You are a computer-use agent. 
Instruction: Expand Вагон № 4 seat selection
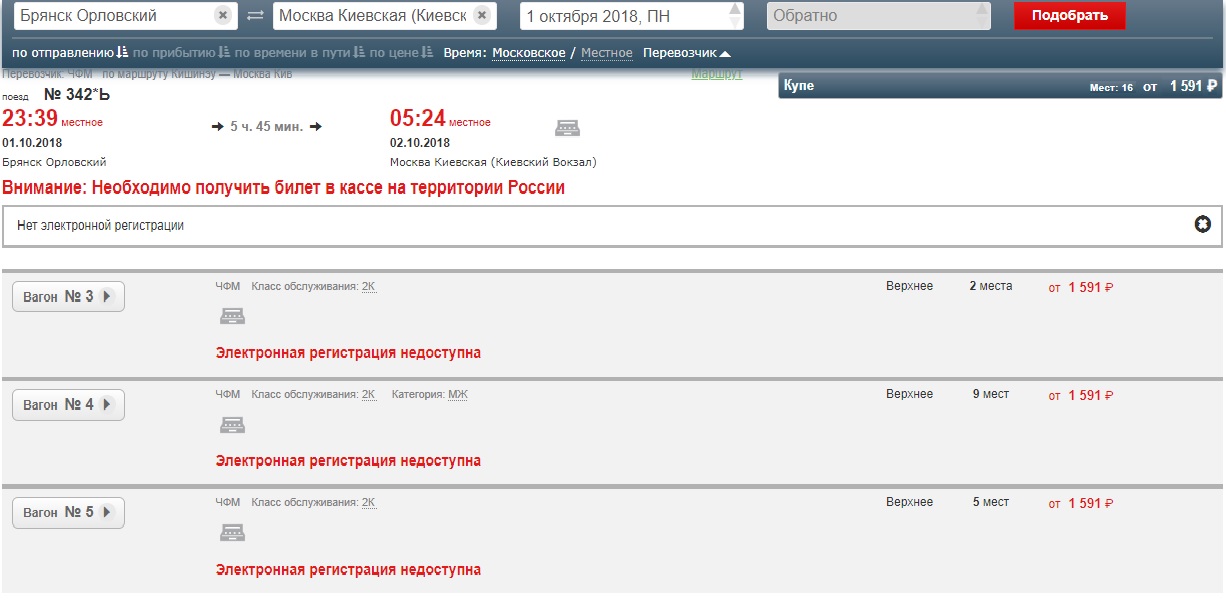pos(68,405)
